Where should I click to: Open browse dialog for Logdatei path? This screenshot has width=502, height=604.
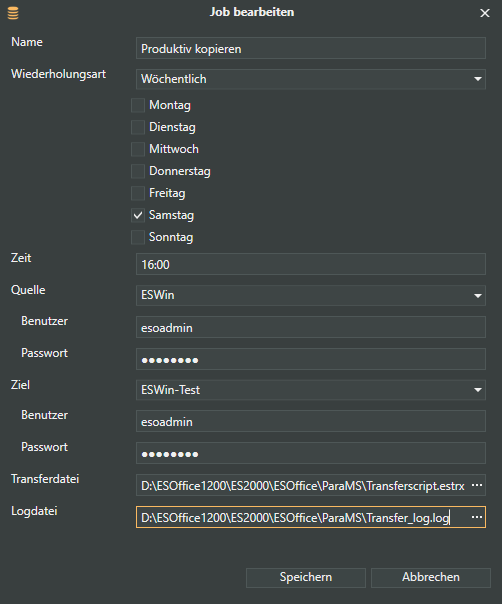pyautogui.click(x=477, y=517)
